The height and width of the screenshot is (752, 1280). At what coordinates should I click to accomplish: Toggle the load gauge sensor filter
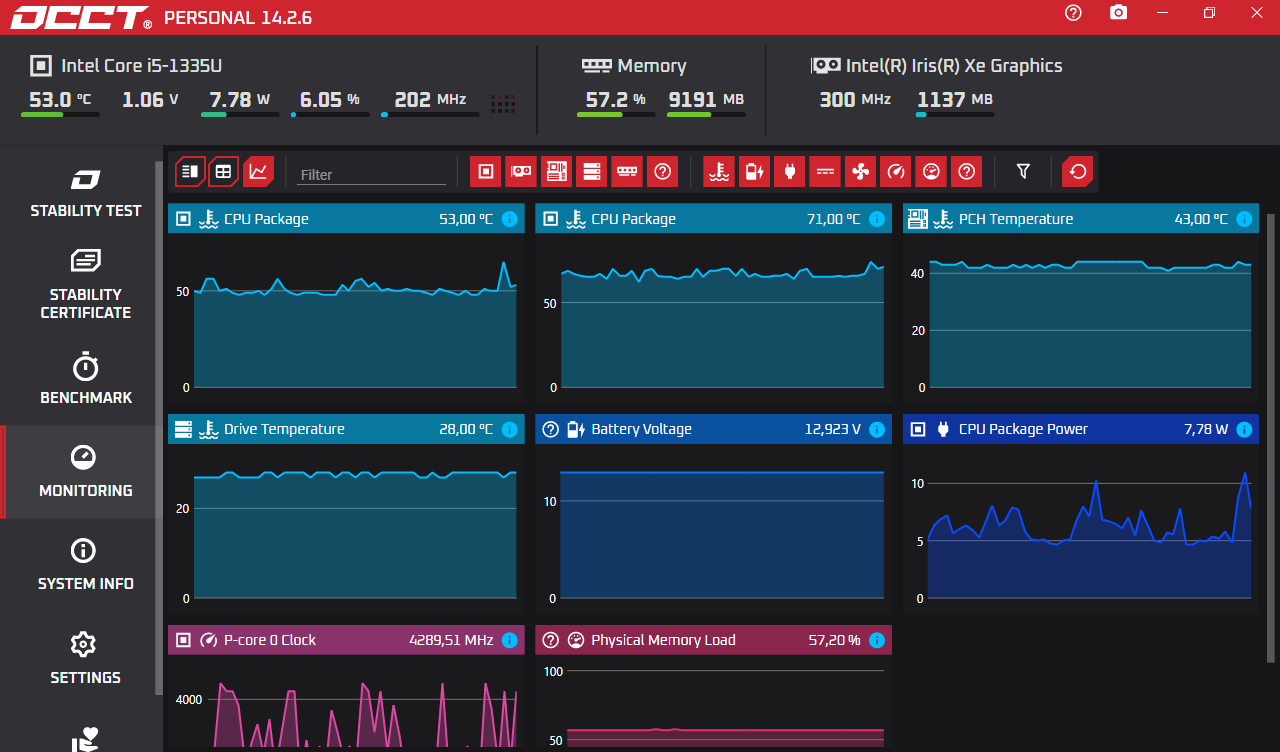[x=931, y=172]
